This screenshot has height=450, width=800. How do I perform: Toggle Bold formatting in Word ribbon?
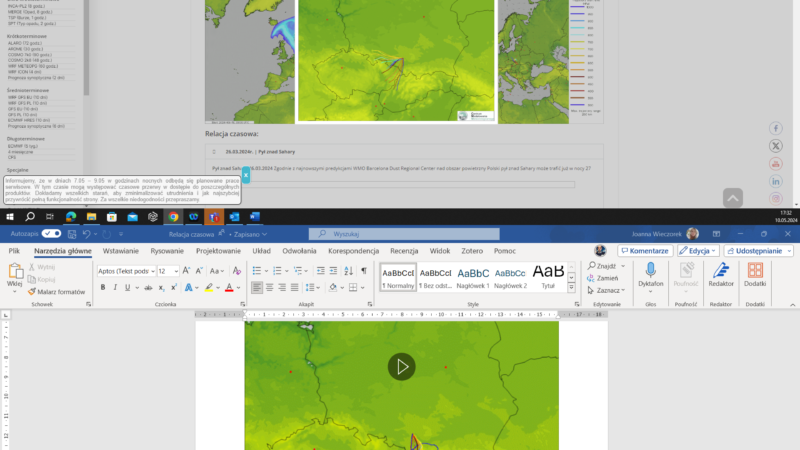tap(103, 288)
